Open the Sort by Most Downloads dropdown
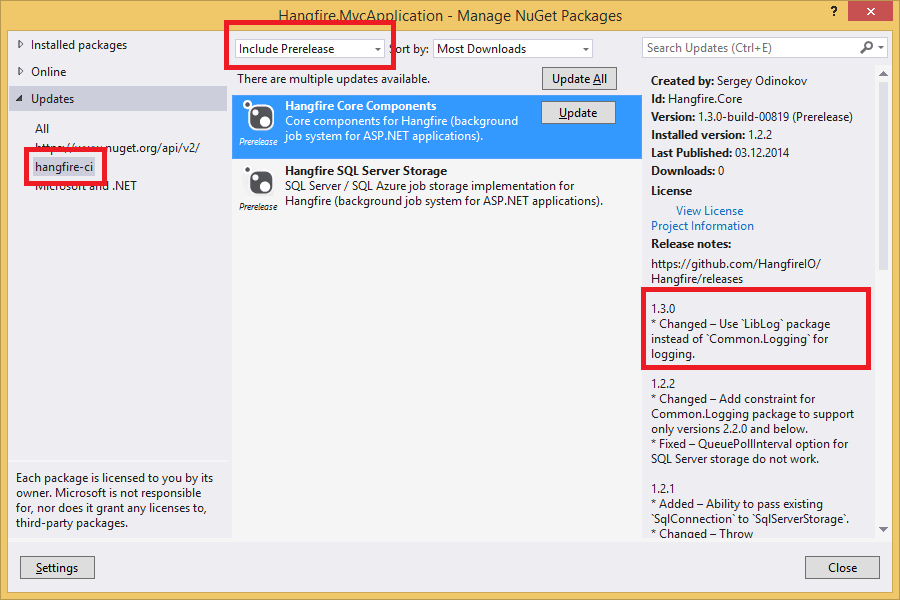The image size is (900, 600). coord(513,49)
